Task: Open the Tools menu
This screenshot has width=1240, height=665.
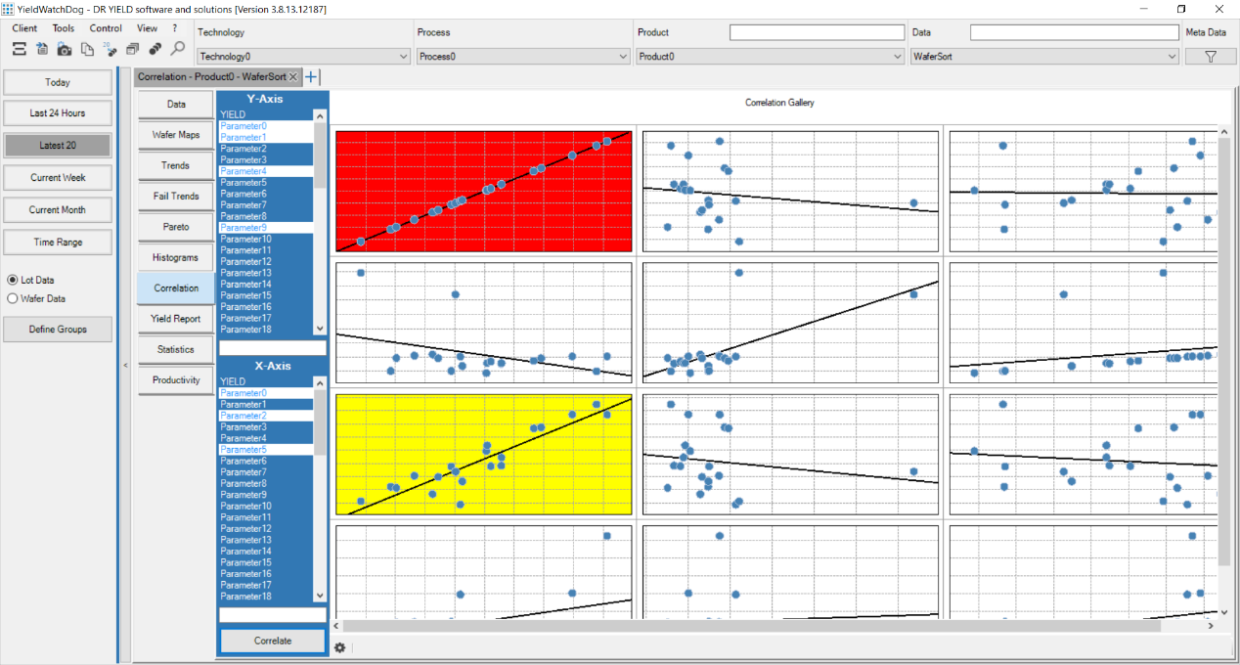Action: pyautogui.click(x=63, y=28)
